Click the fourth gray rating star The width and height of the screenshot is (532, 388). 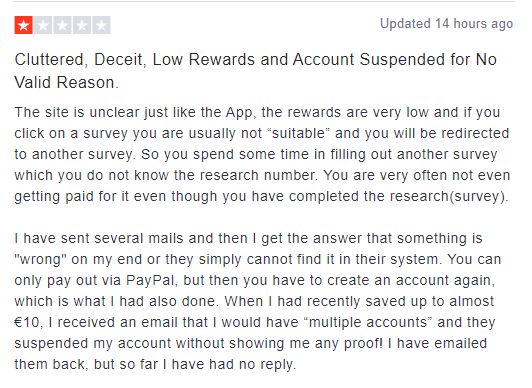tap(82, 25)
